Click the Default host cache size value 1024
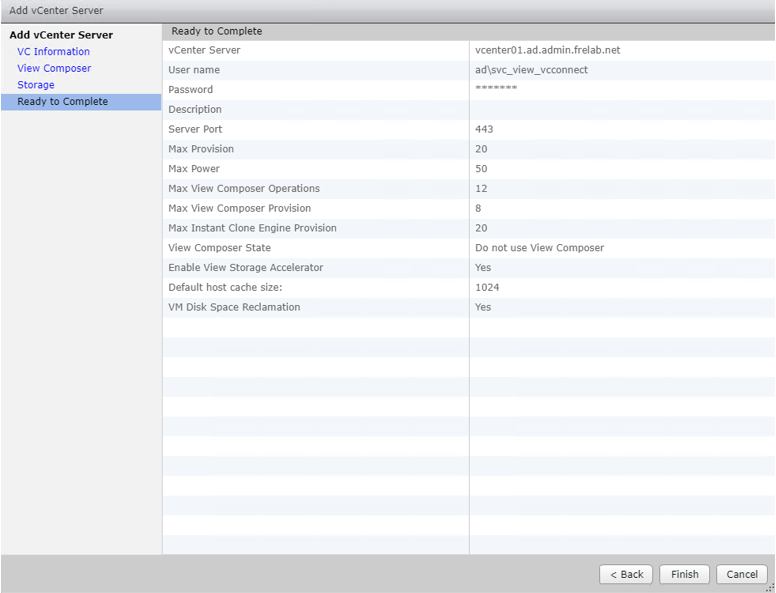Screen dimensions: 776x593 487,287
